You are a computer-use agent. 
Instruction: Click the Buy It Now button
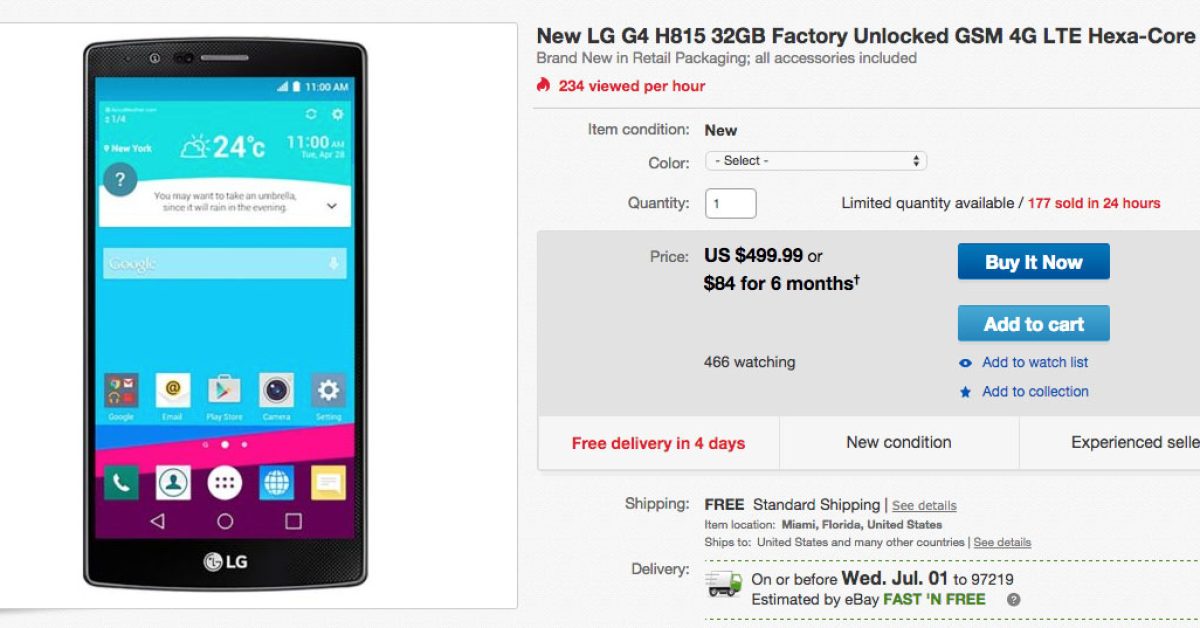(x=1034, y=262)
